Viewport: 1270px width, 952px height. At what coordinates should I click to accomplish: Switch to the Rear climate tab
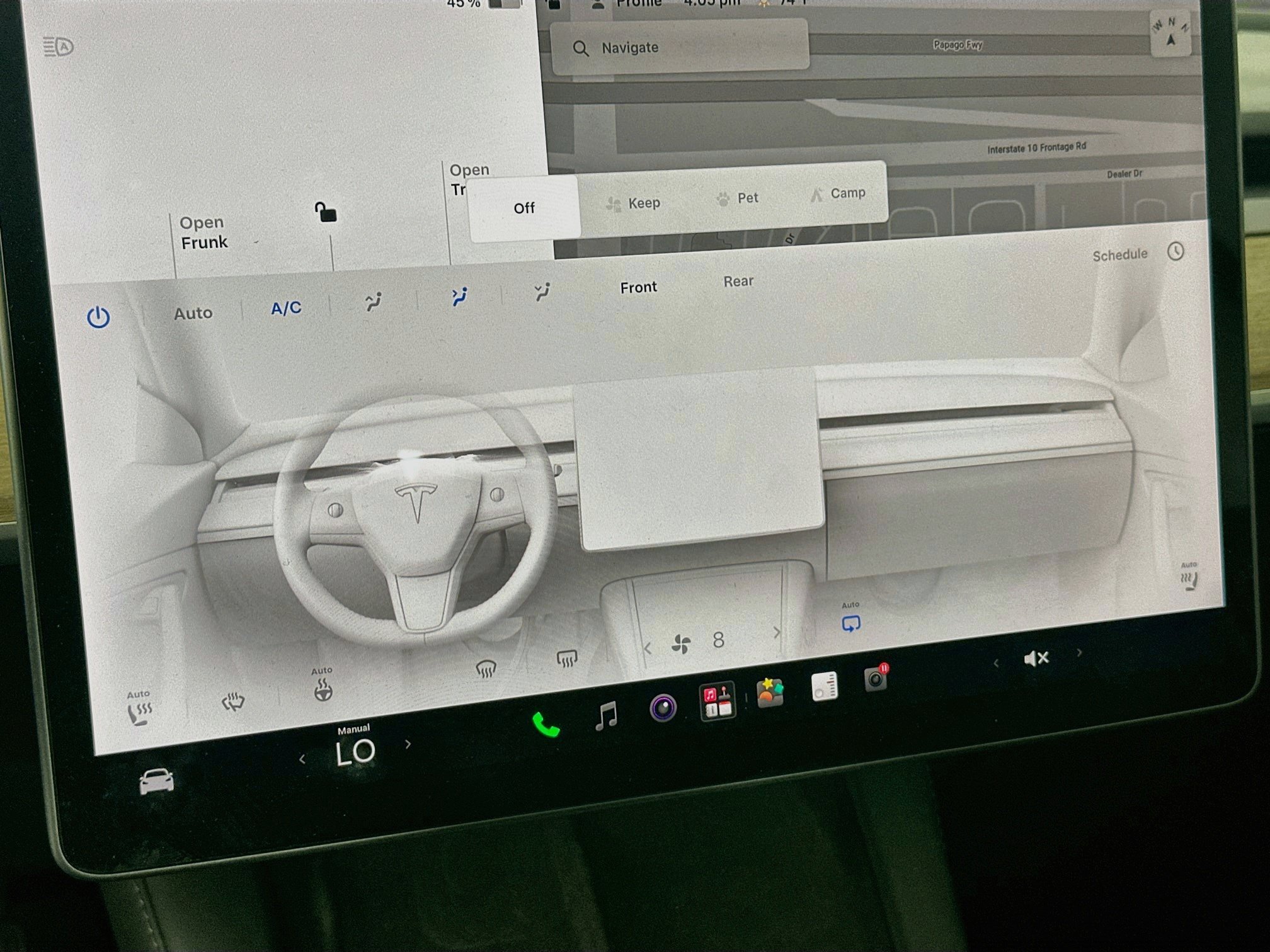(738, 281)
